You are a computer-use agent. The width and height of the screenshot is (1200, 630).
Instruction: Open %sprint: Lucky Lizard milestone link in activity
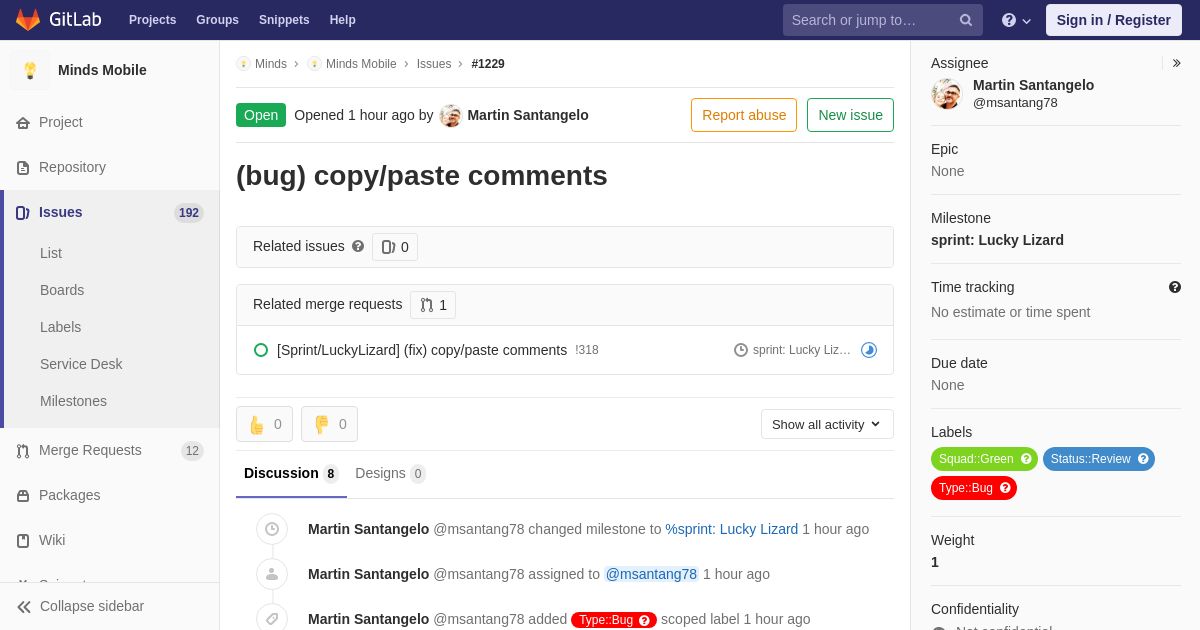732,529
